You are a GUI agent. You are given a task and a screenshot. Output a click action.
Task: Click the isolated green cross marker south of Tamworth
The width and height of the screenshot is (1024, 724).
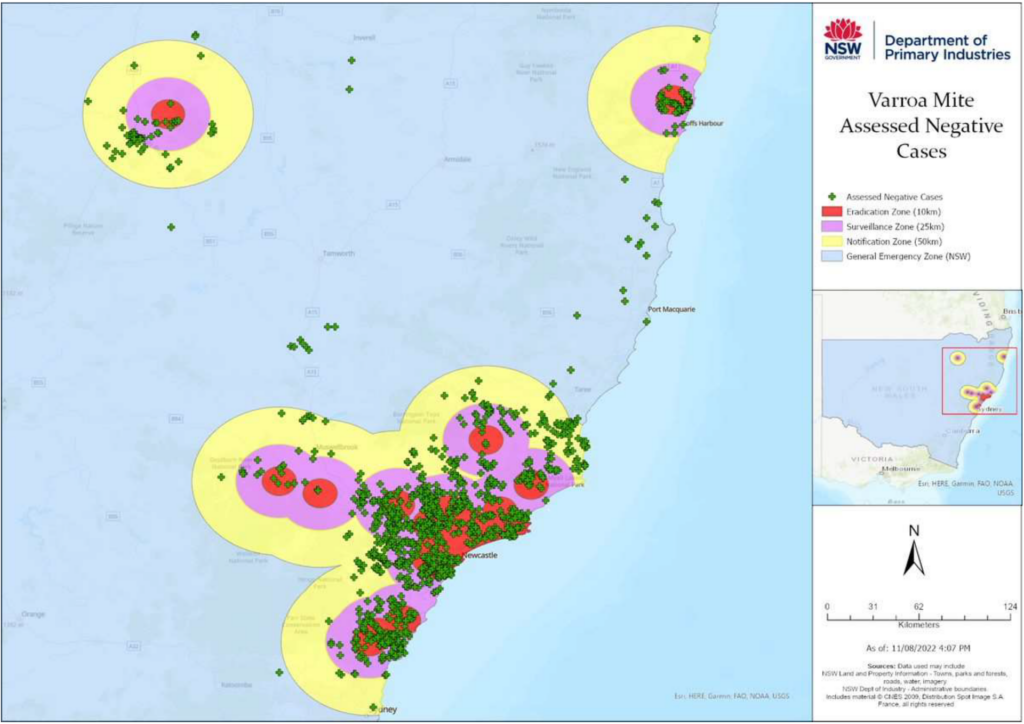(x=331, y=328)
